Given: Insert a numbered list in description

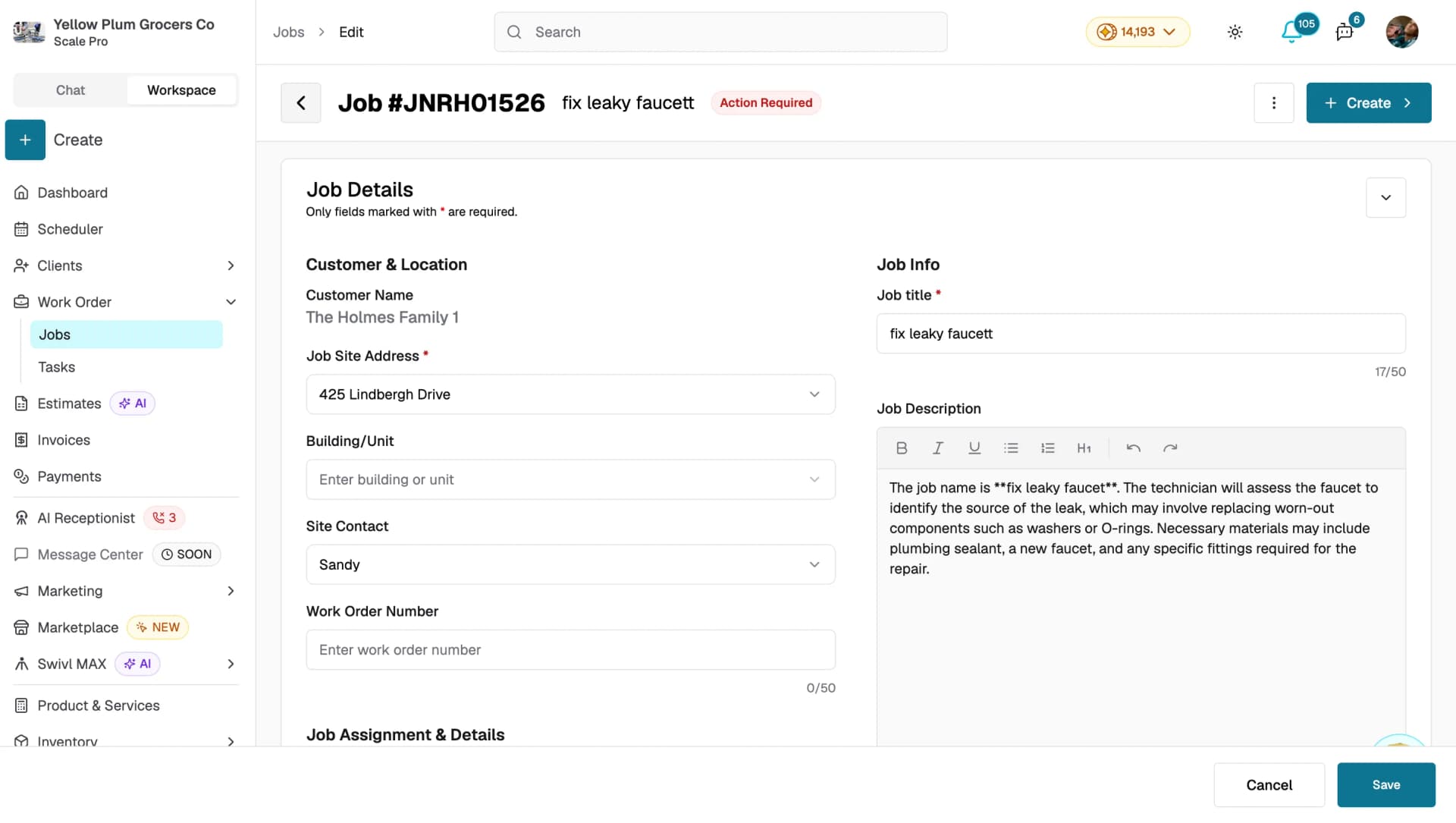Looking at the screenshot, I should (1047, 448).
